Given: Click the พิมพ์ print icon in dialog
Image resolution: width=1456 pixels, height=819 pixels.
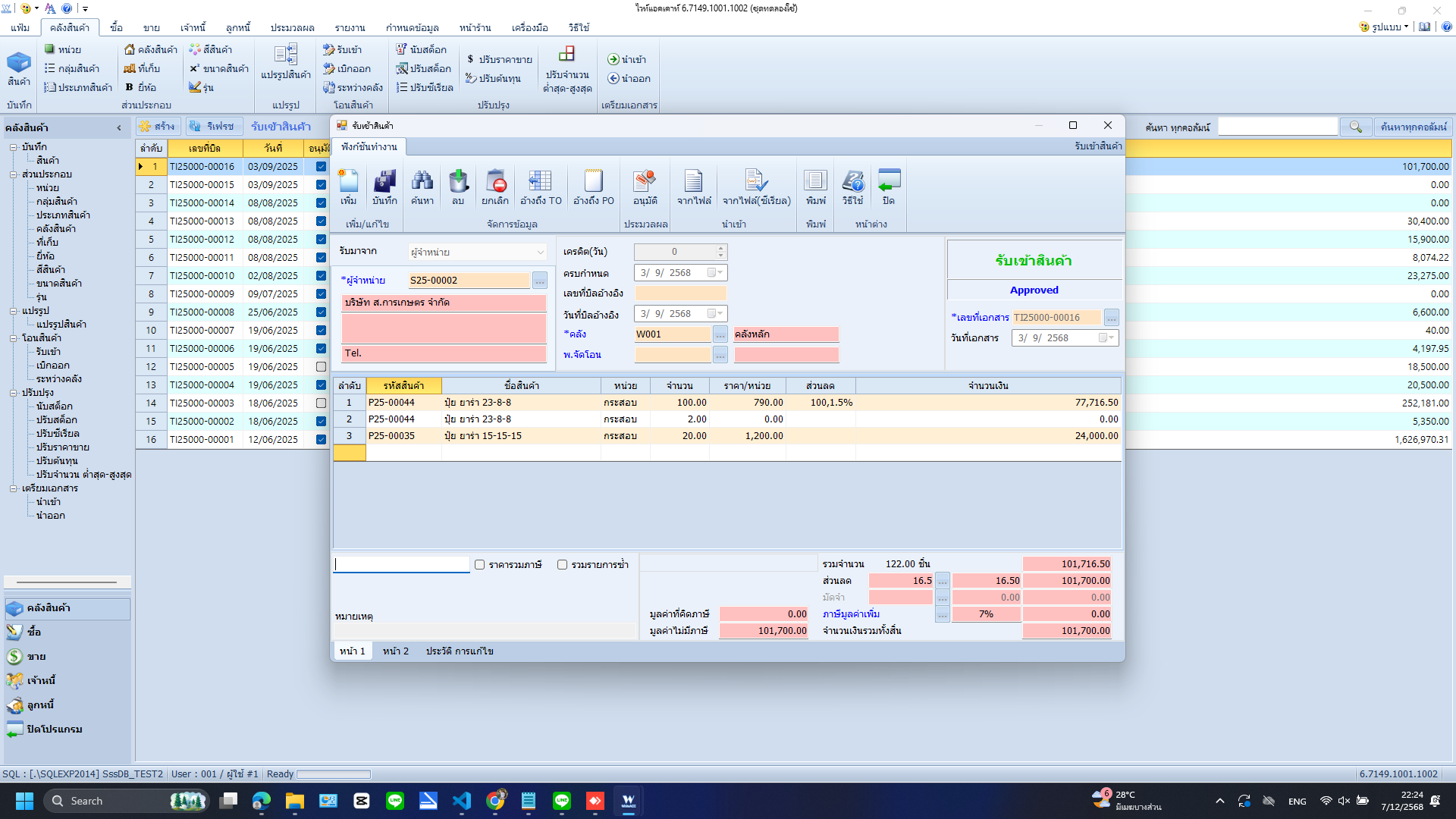Looking at the screenshot, I should click(815, 183).
